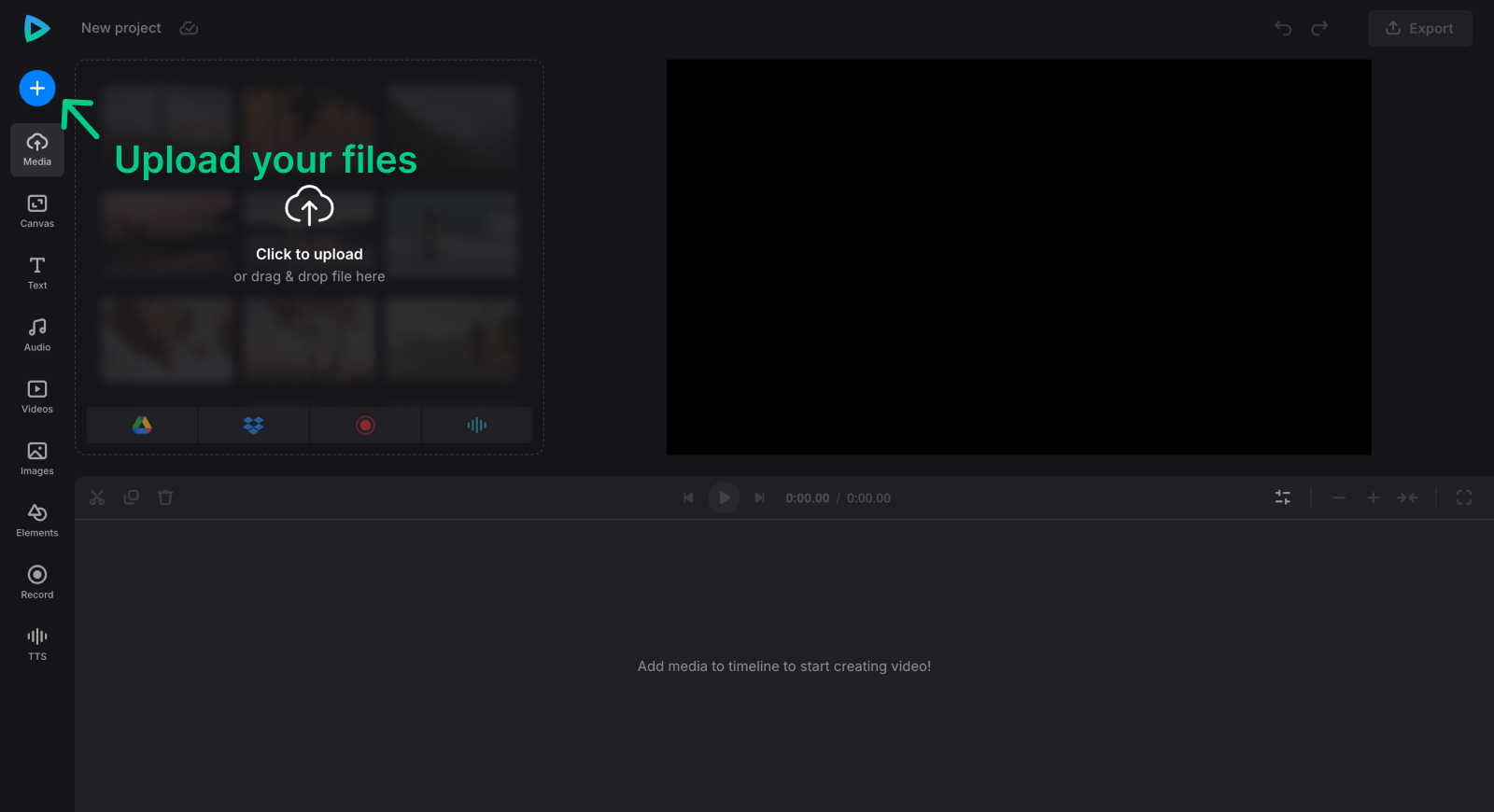Click the duplicate clip icon
This screenshot has width=1494, height=812.
click(x=131, y=497)
